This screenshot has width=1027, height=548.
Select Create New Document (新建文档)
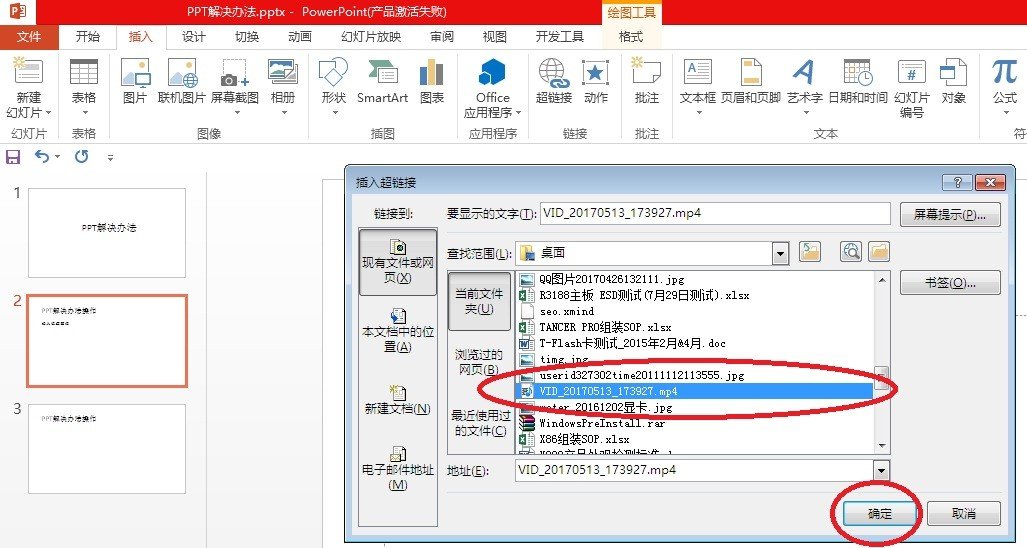tap(398, 400)
